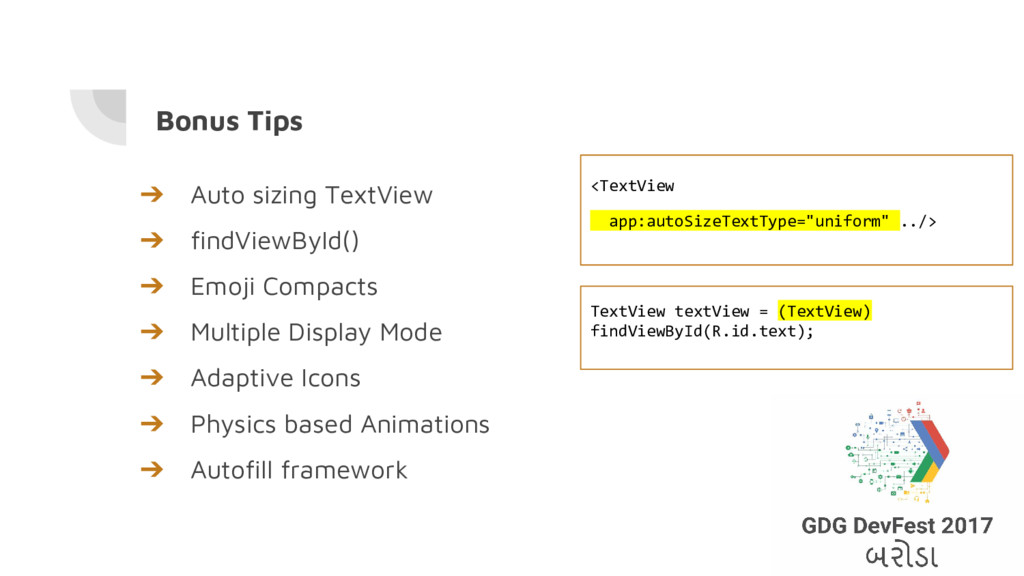Click the Physics based Animations text
The height and width of the screenshot is (576, 1024).
tap(340, 424)
